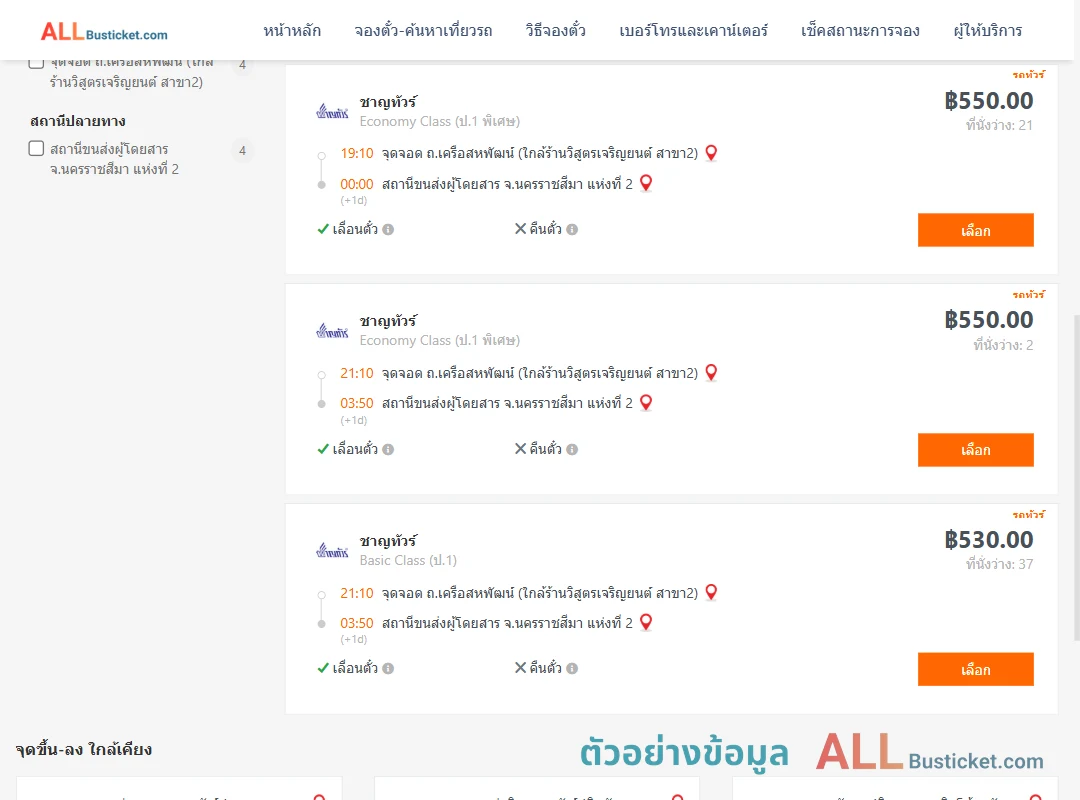Click the 00:00 arrival time
Image resolution: width=1080 pixels, height=800 pixels.
point(357,184)
